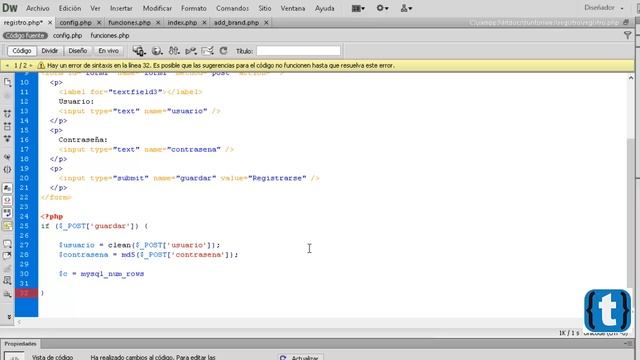
Task: Go to previous syntax error arrow
Action: 7,65
